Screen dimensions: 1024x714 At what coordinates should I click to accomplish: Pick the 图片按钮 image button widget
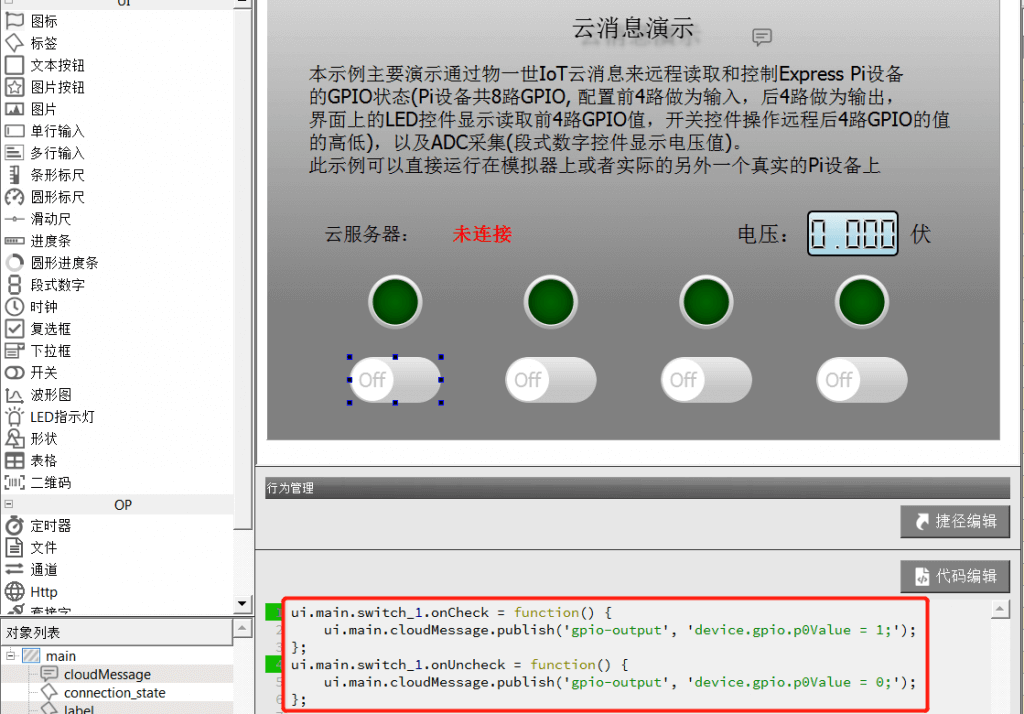click(44, 87)
